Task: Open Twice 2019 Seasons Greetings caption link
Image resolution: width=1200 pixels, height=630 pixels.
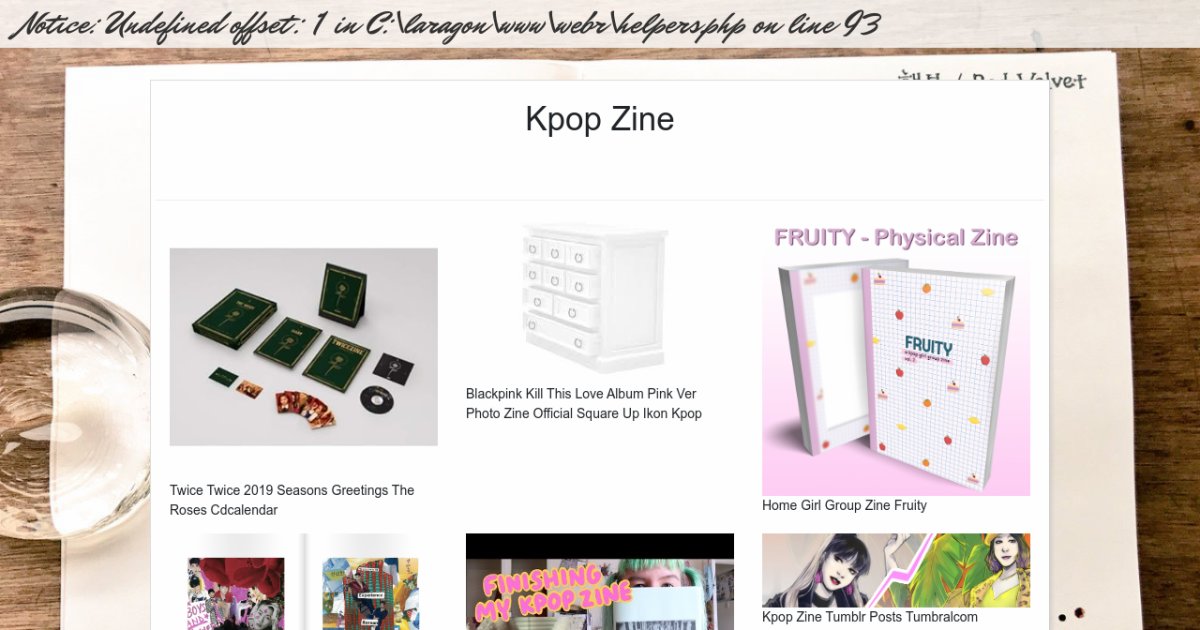Action: (292, 500)
